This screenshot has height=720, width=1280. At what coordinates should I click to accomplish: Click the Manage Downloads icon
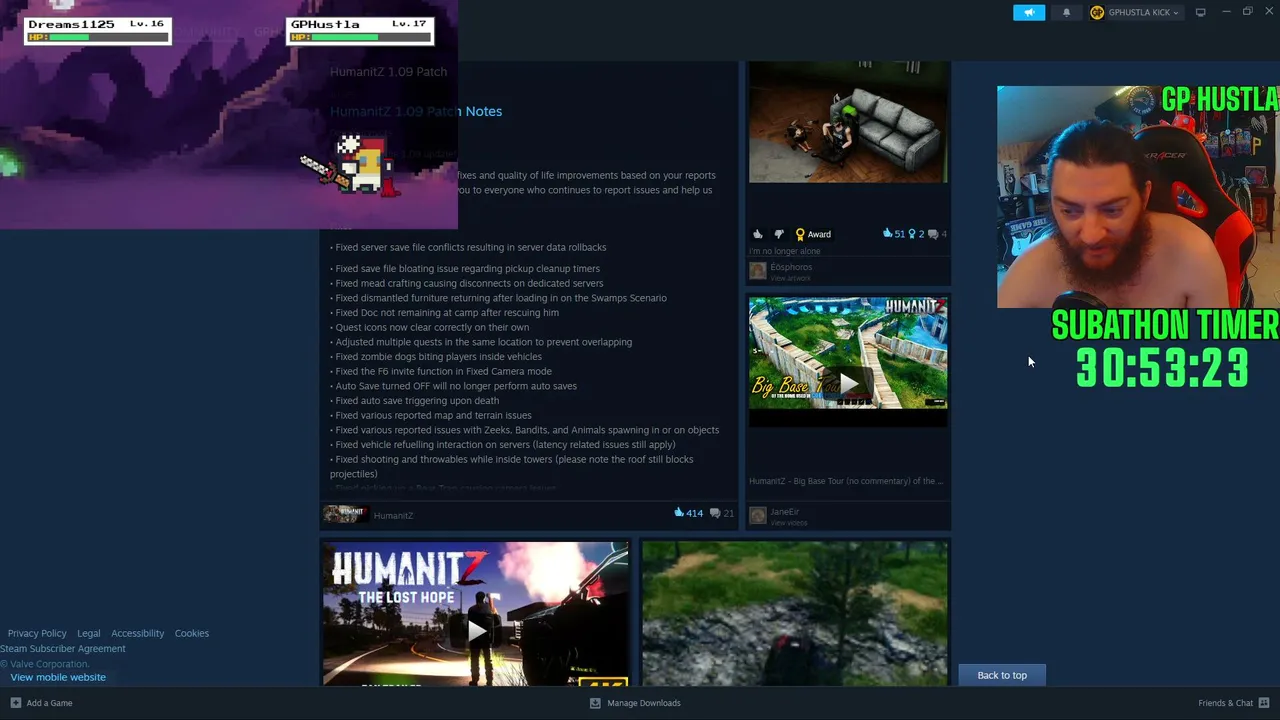point(595,703)
